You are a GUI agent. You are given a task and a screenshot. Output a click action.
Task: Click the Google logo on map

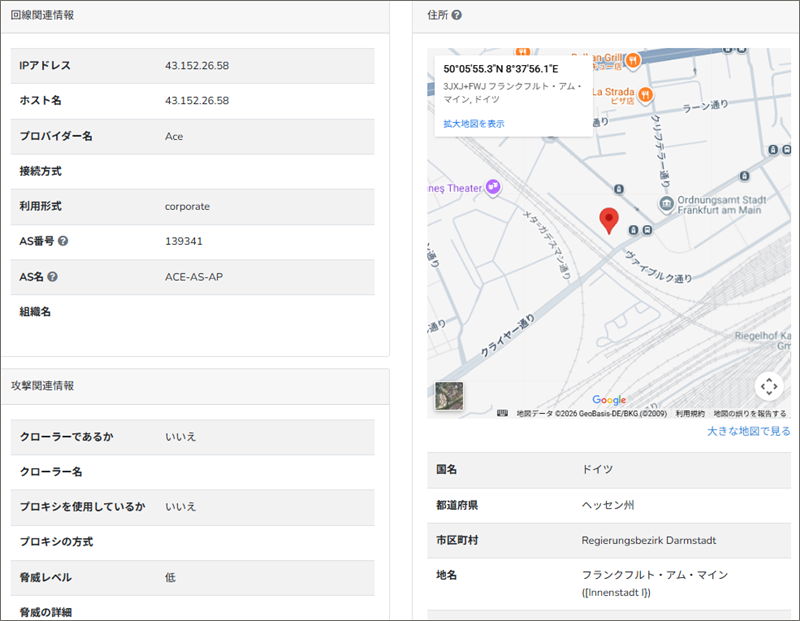click(608, 400)
